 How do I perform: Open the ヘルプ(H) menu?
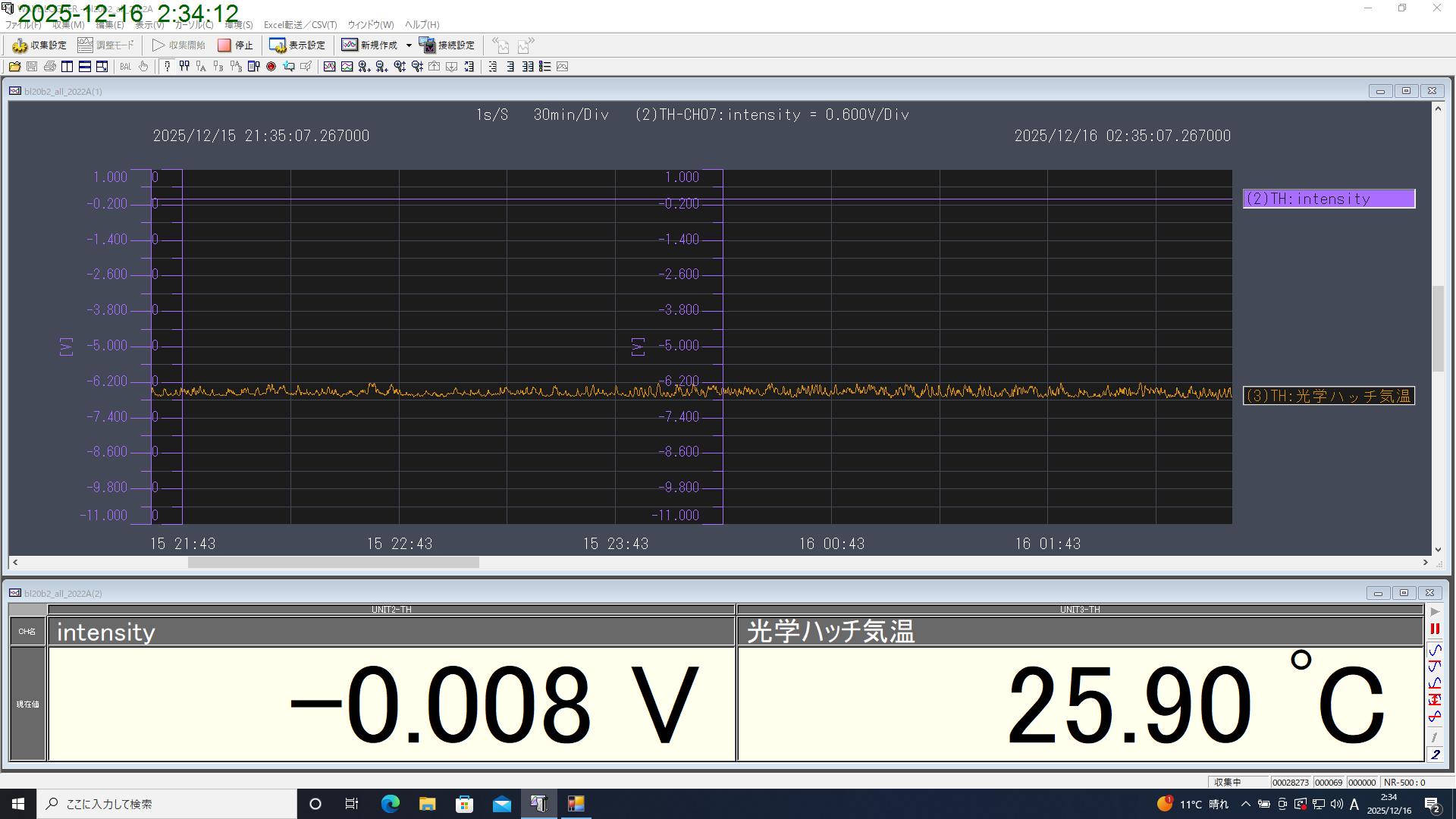[422, 25]
